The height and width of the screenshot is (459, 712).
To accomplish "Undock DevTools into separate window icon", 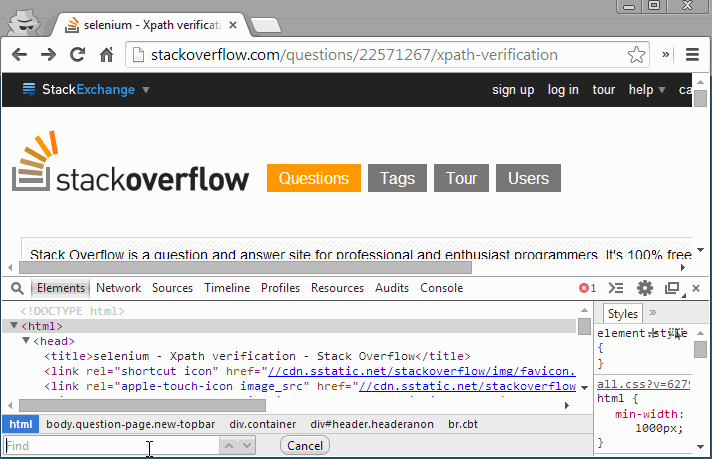I will 672,288.
